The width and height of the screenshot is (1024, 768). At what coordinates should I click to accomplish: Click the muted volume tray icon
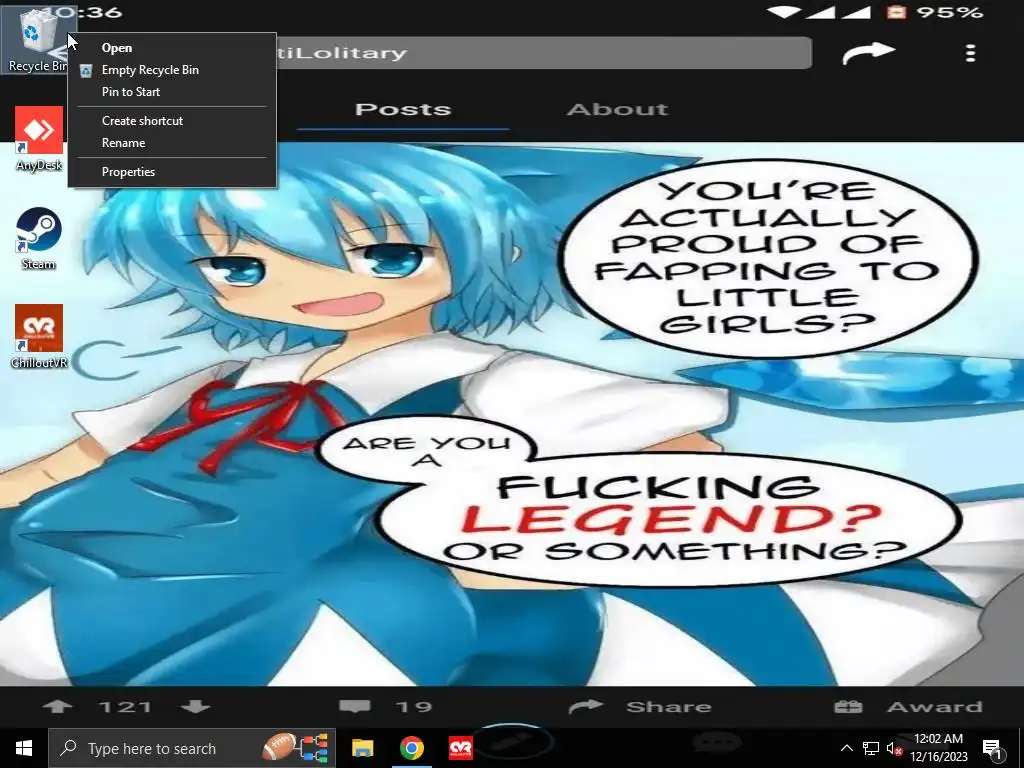pos(894,748)
